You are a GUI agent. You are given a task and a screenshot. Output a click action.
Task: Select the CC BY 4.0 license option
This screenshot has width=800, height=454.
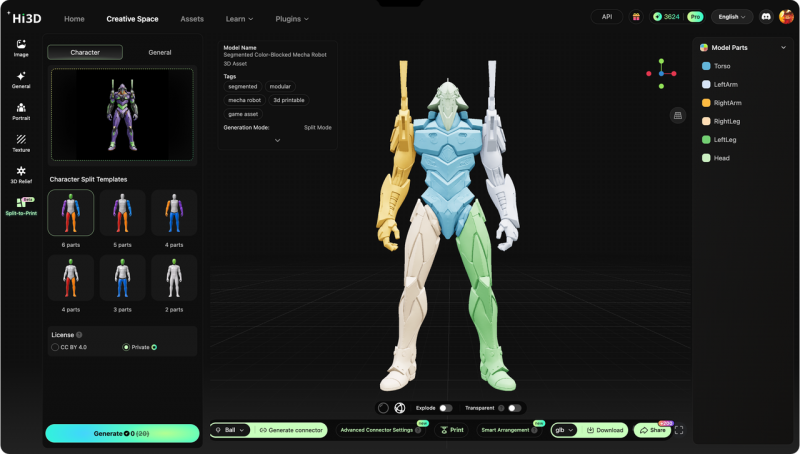pos(69,347)
